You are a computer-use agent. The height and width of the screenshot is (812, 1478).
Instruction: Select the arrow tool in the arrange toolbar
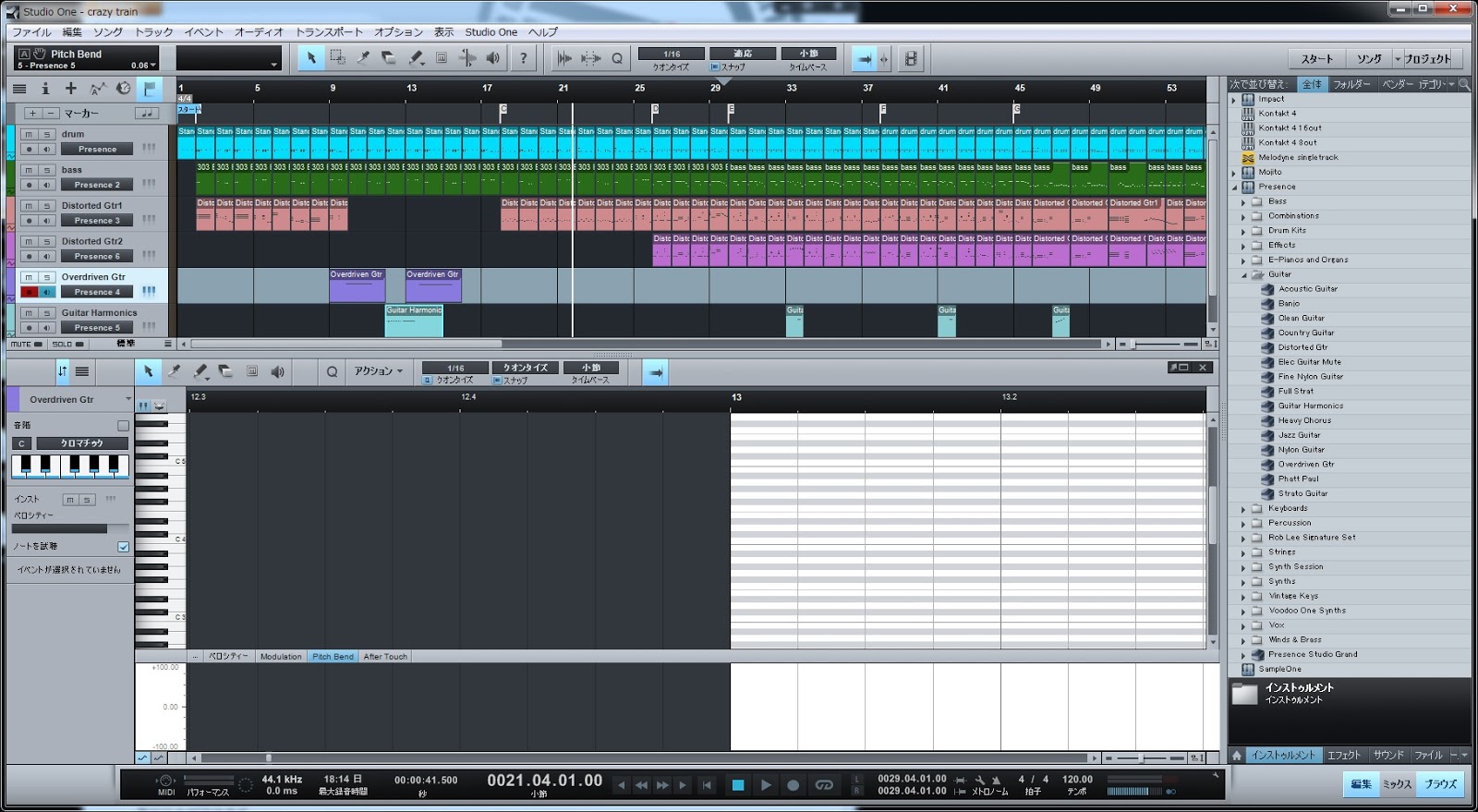point(311,58)
